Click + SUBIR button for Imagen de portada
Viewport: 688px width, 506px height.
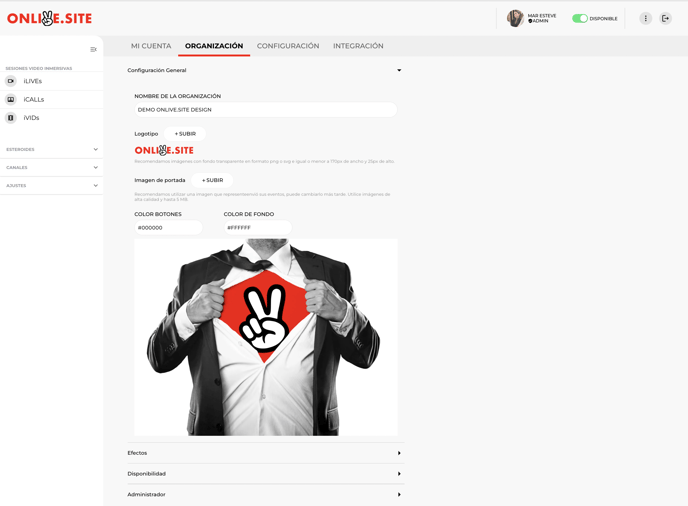(212, 180)
